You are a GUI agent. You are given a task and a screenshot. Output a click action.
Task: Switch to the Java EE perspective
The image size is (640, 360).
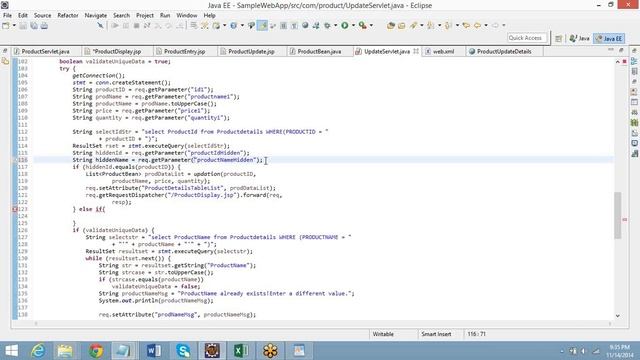point(609,38)
